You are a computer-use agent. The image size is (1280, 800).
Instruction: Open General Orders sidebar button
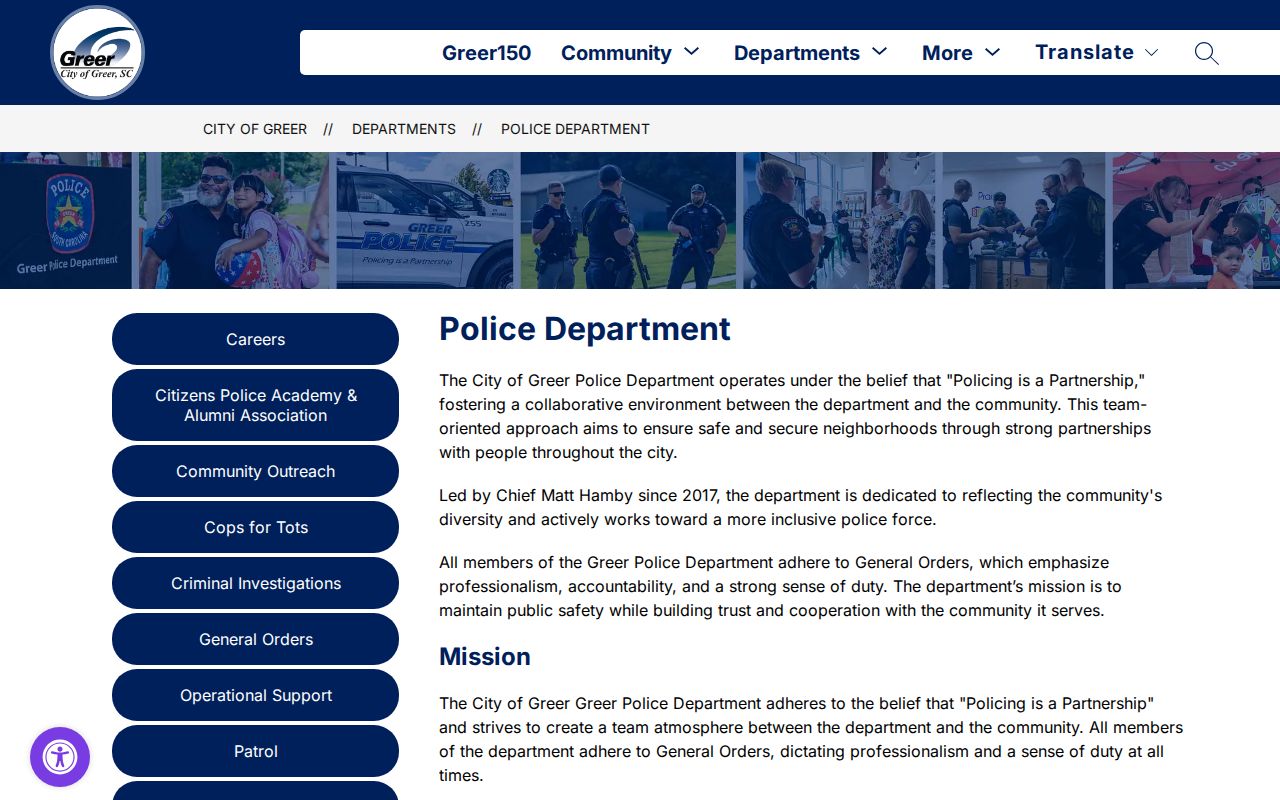tap(255, 639)
